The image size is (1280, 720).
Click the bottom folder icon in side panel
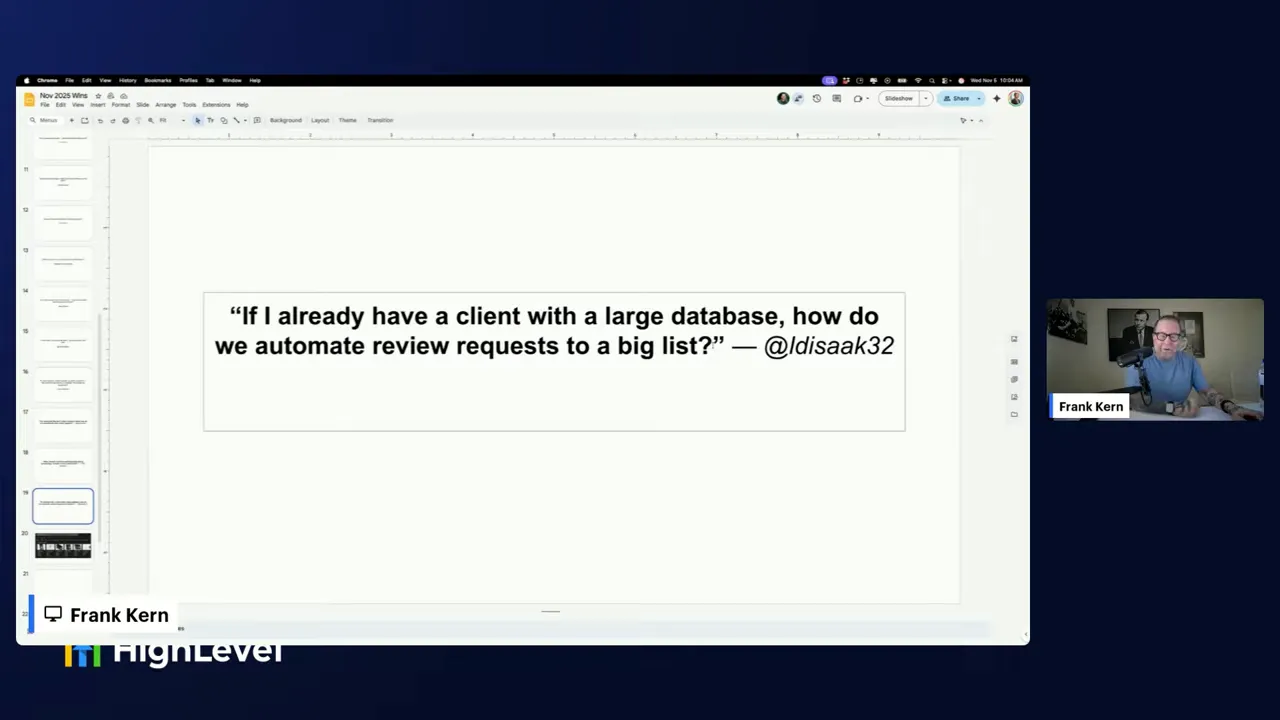coord(1014,414)
